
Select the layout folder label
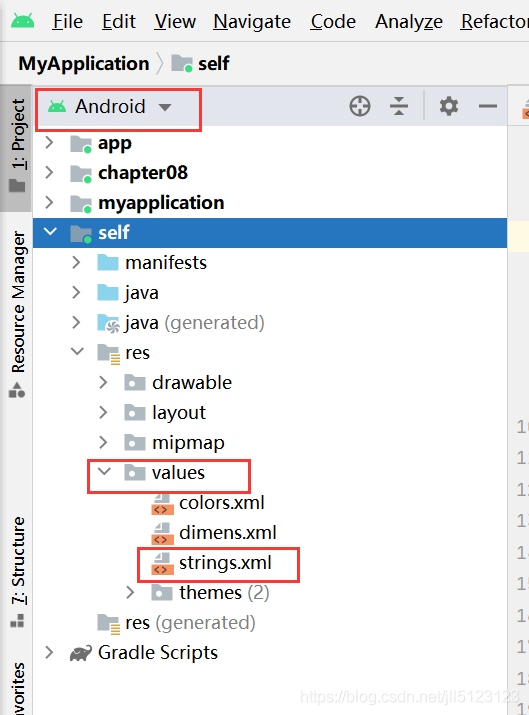click(x=179, y=413)
